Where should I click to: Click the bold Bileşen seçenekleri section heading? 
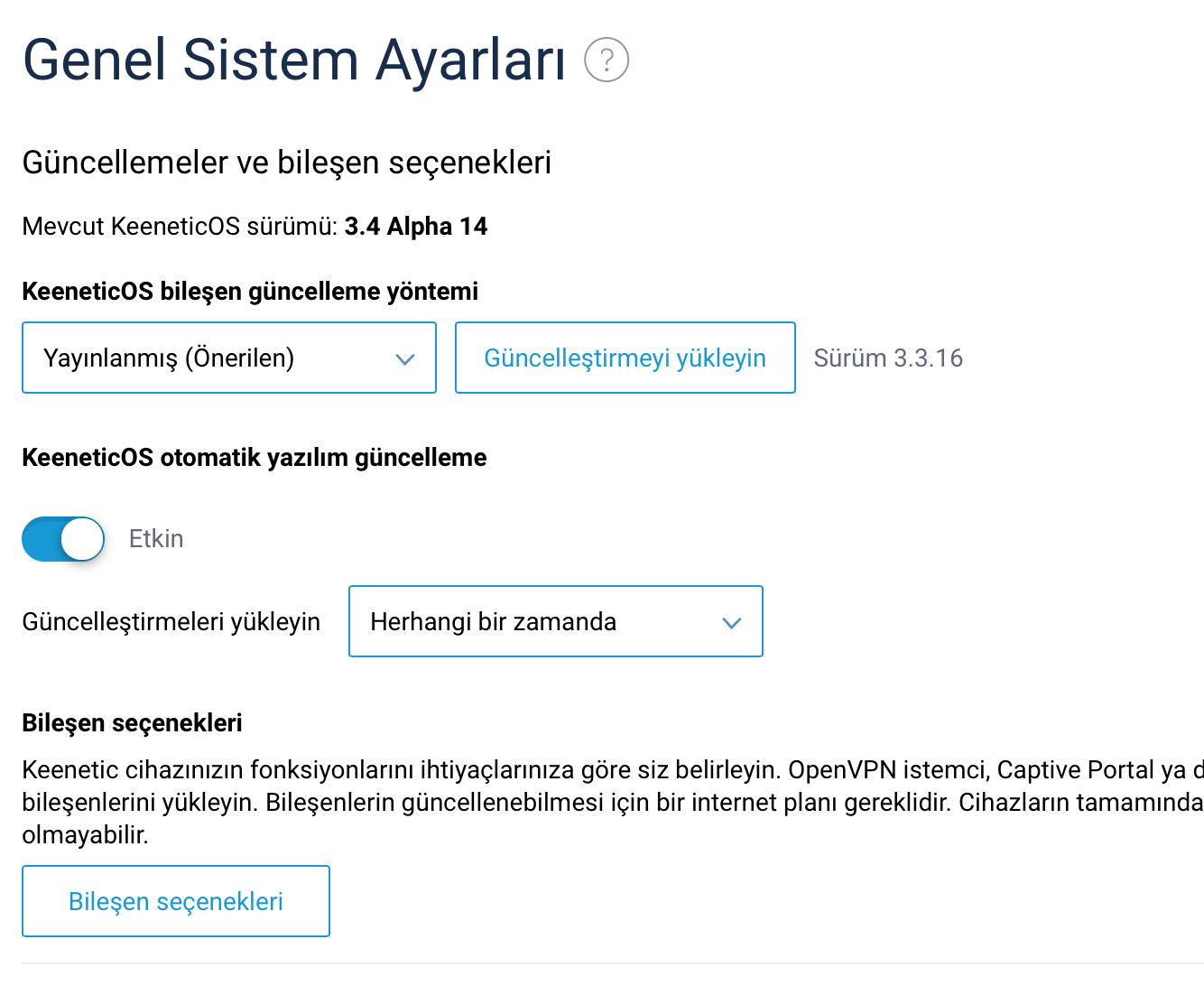(x=132, y=723)
